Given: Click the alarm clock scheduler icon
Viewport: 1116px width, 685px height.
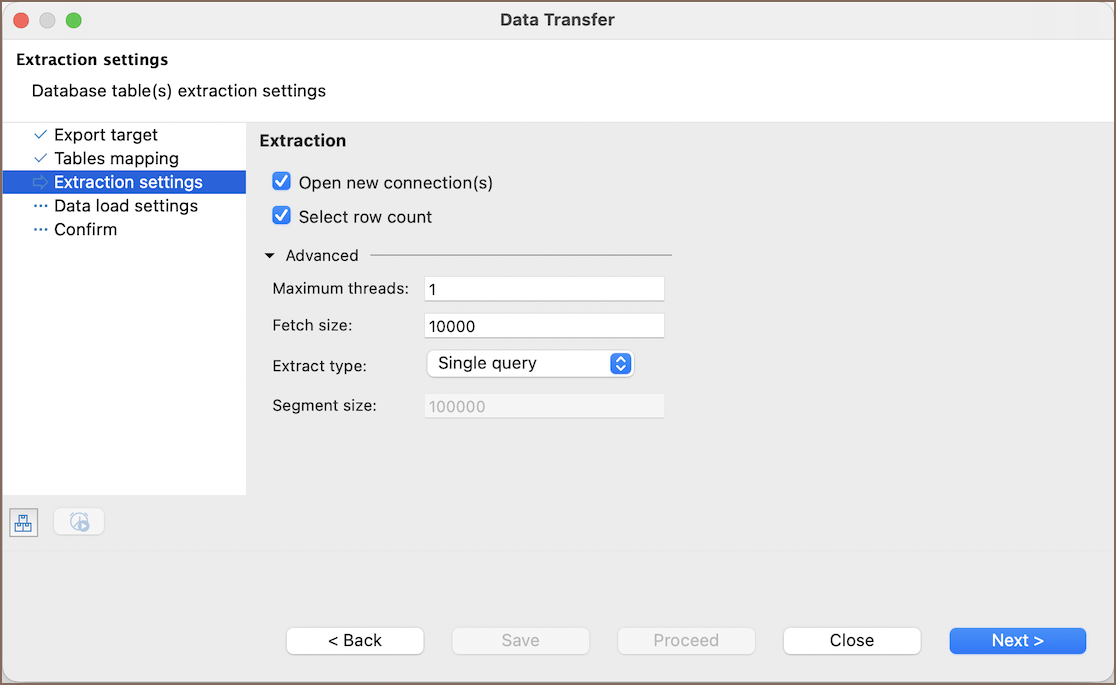Looking at the screenshot, I should 79,522.
